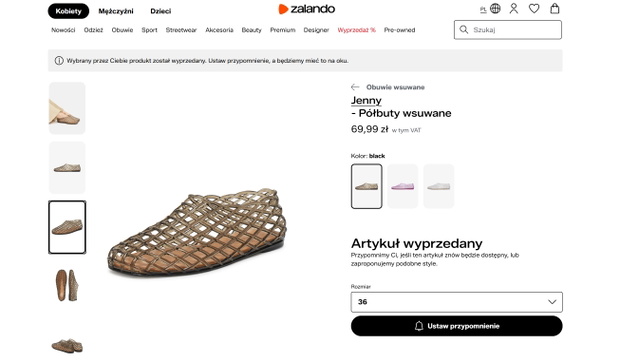This screenshot has height=363, width=620.
Task: Open the Jenny brand link
Action: [366, 100]
